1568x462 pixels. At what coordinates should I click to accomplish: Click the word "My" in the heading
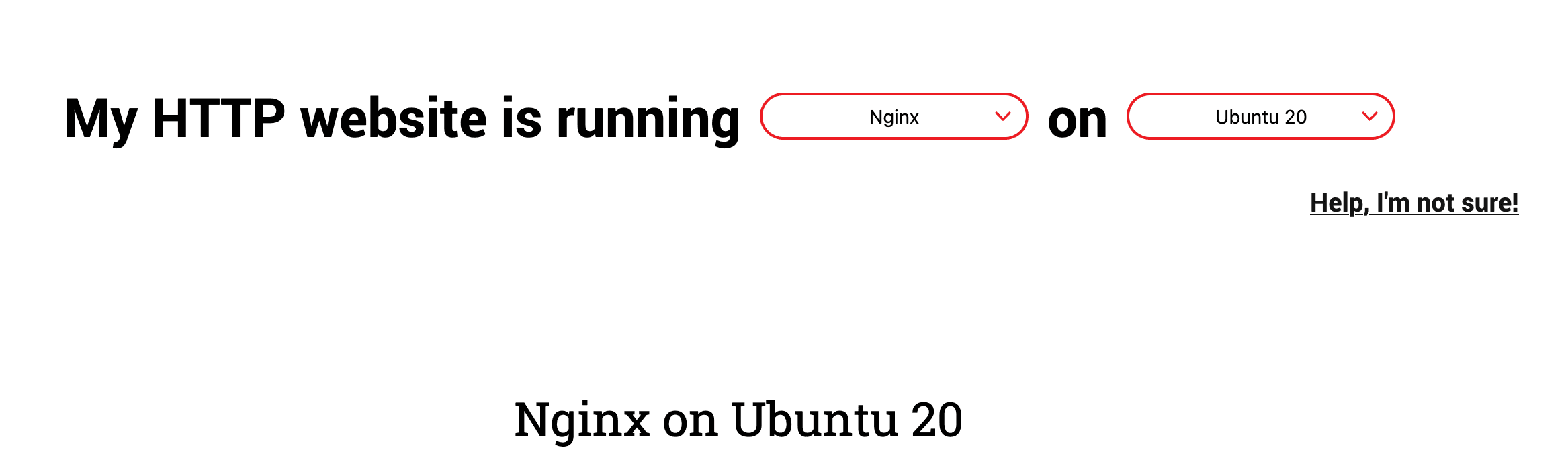(101, 121)
